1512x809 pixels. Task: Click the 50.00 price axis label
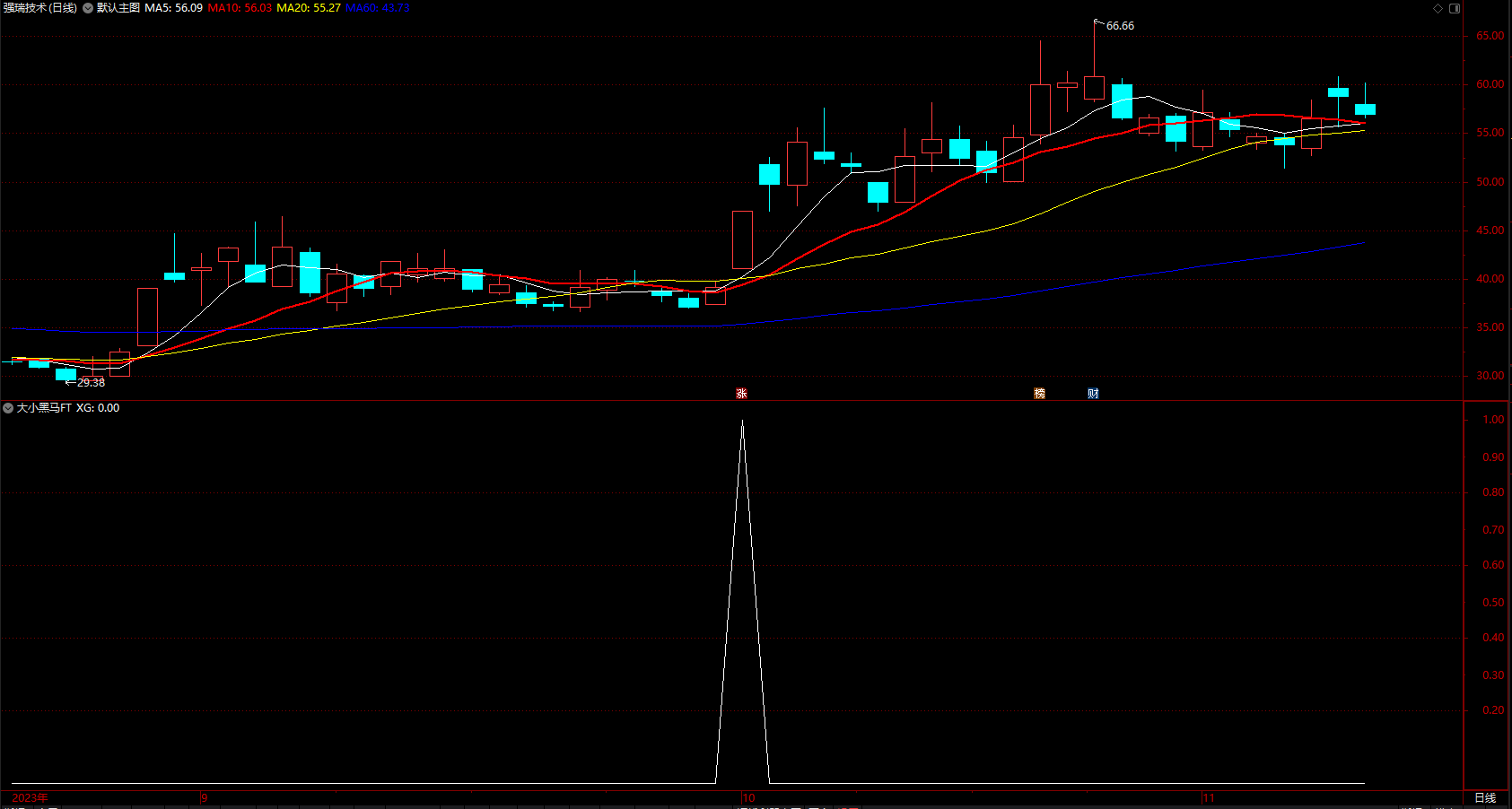pyautogui.click(x=1490, y=182)
